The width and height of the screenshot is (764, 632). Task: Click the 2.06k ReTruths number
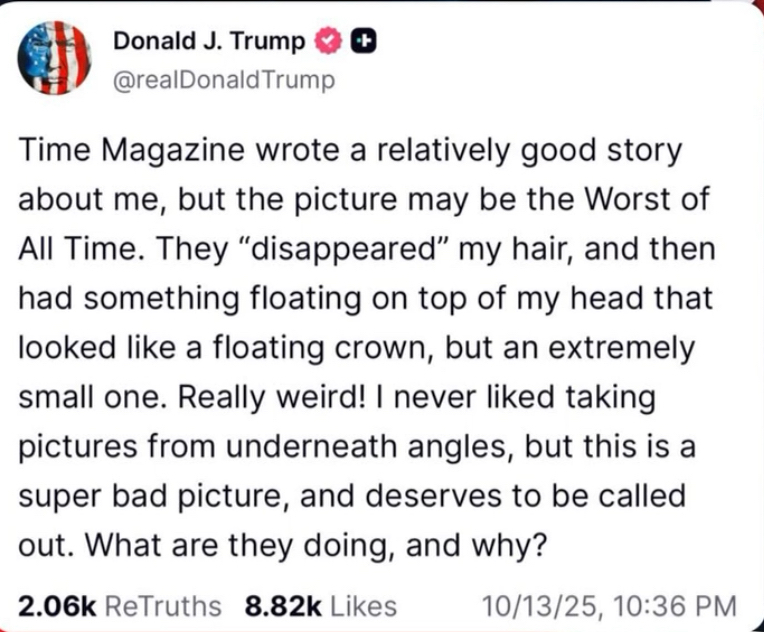click(57, 605)
